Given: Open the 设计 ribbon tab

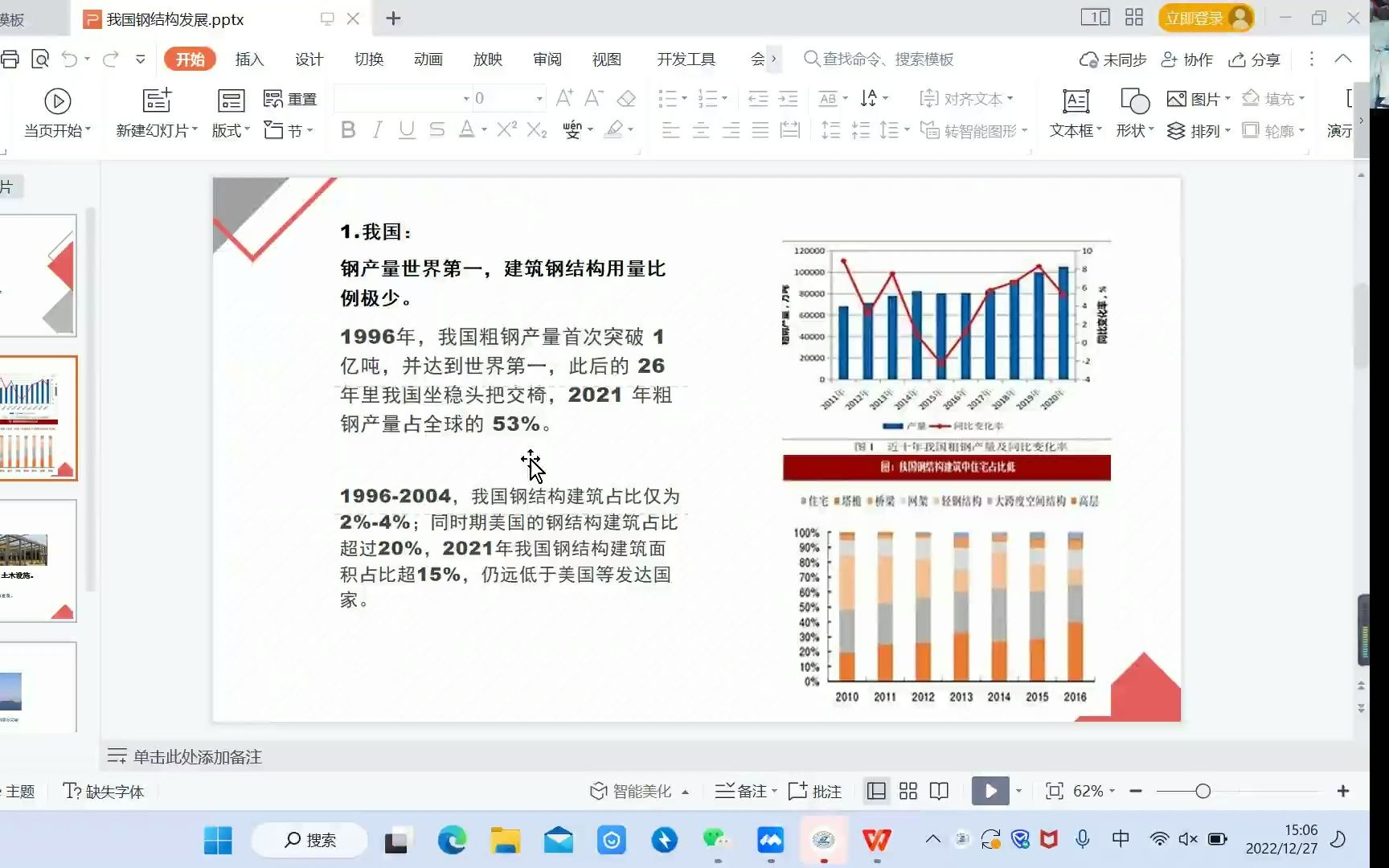Looking at the screenshot, I should [309, 59].
